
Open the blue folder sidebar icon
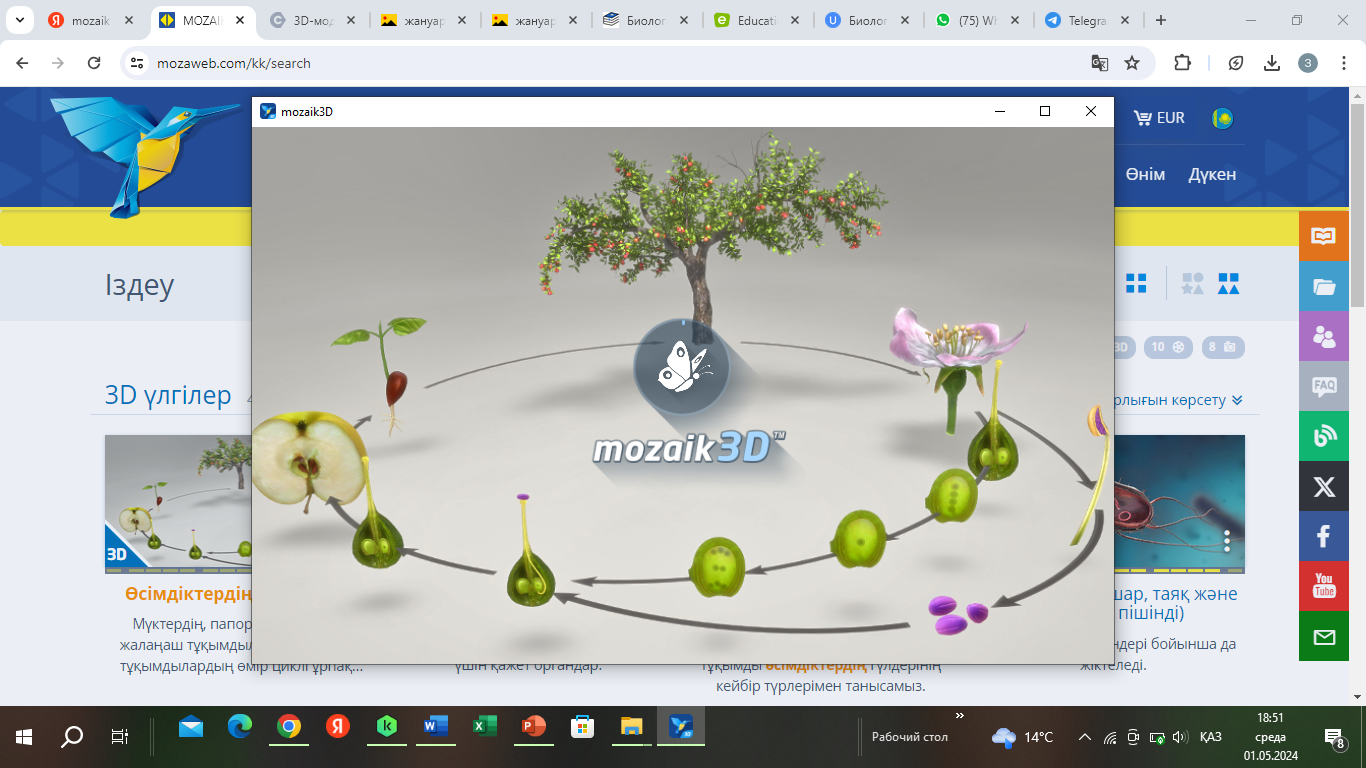[x=1324, y=287]
